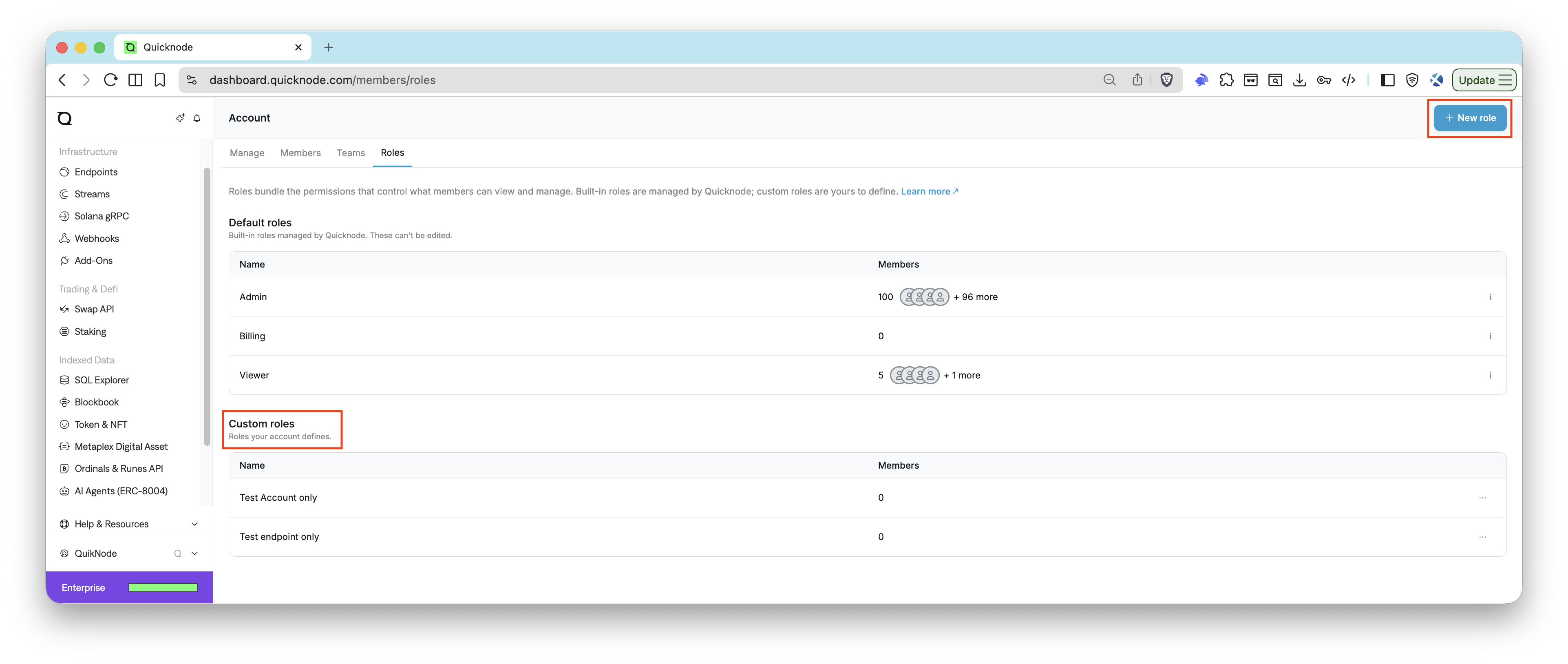Viewport: 1568px width, 664px height.
Task: Open SQL Explorer
Action: coord(94,380)
